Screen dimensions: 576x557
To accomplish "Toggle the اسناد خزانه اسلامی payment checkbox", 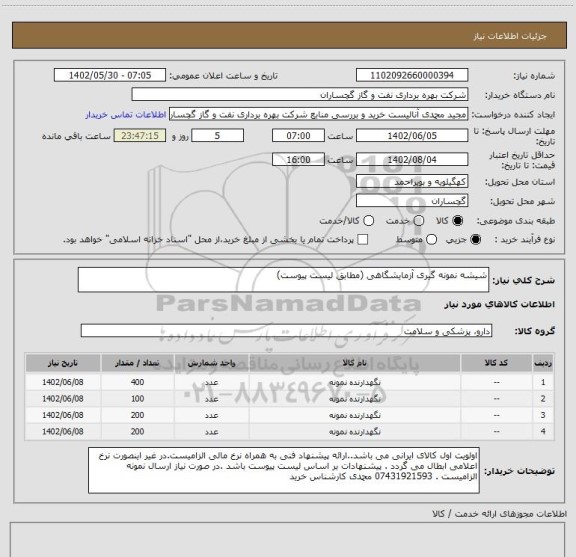I will click(363, 240).
